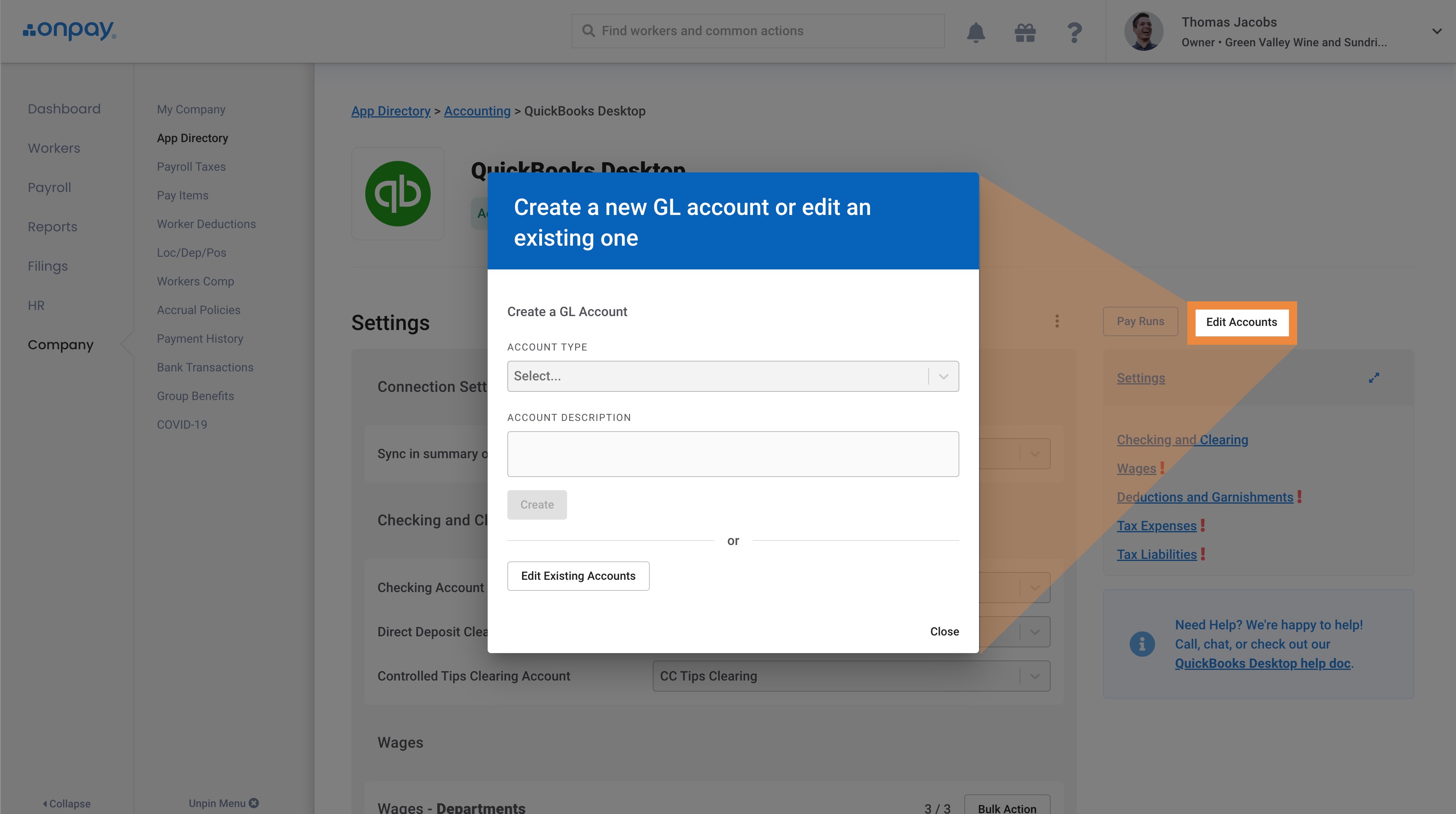Click the Create button
Image resolution: width=1456 pixels, height=814 pixels.
coord(536,504)
